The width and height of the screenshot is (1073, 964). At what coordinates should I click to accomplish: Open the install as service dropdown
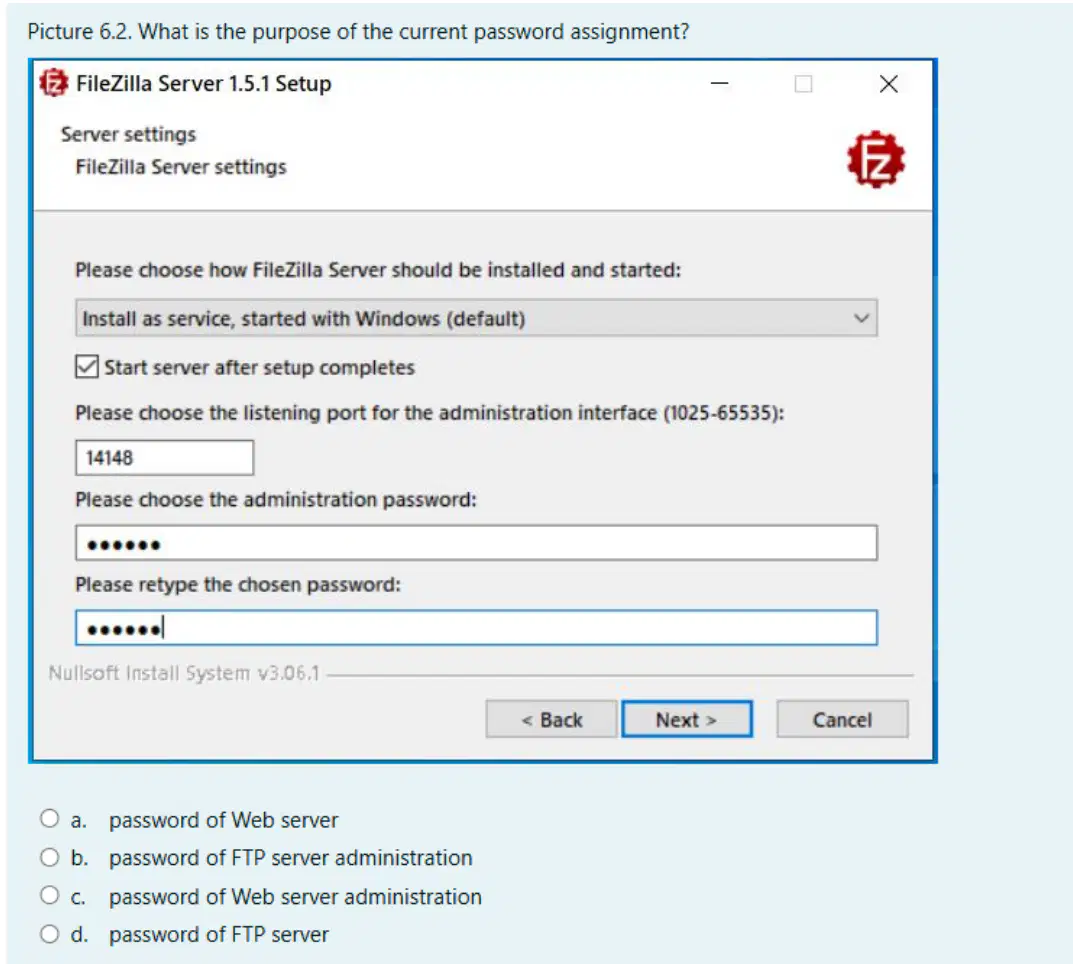[476, 318]
